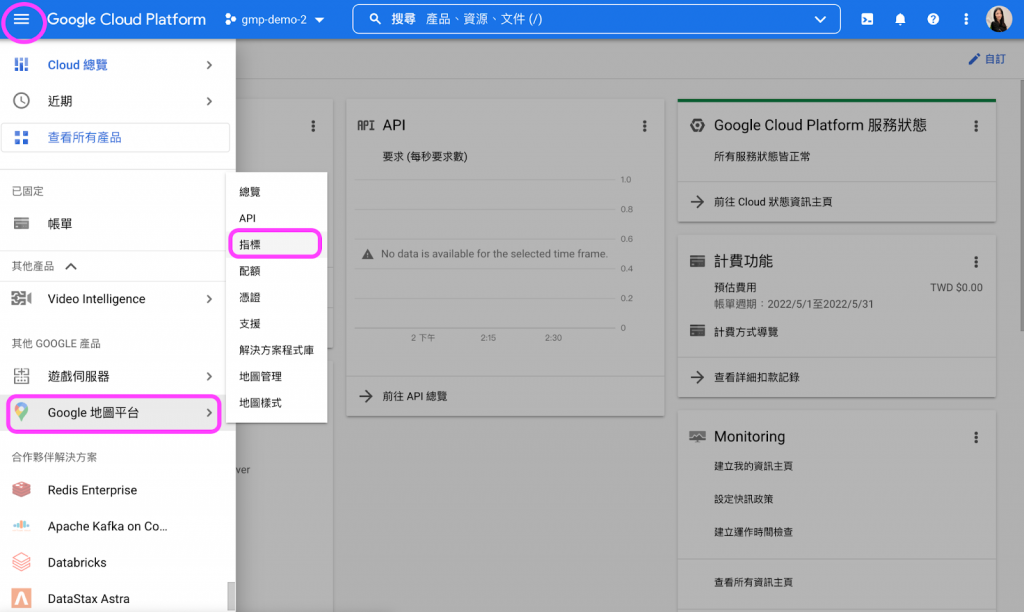
Task: Click the DataStax Astra icon
Action: tap(22, 598)
